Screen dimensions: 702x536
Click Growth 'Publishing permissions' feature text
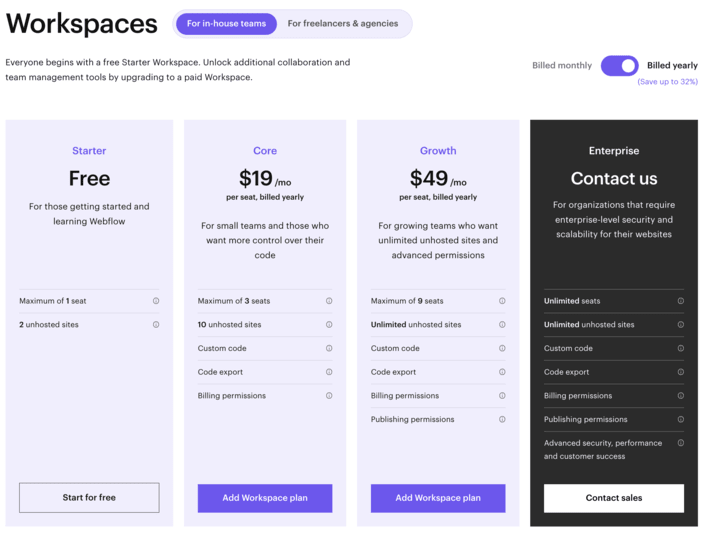[412, 420]
